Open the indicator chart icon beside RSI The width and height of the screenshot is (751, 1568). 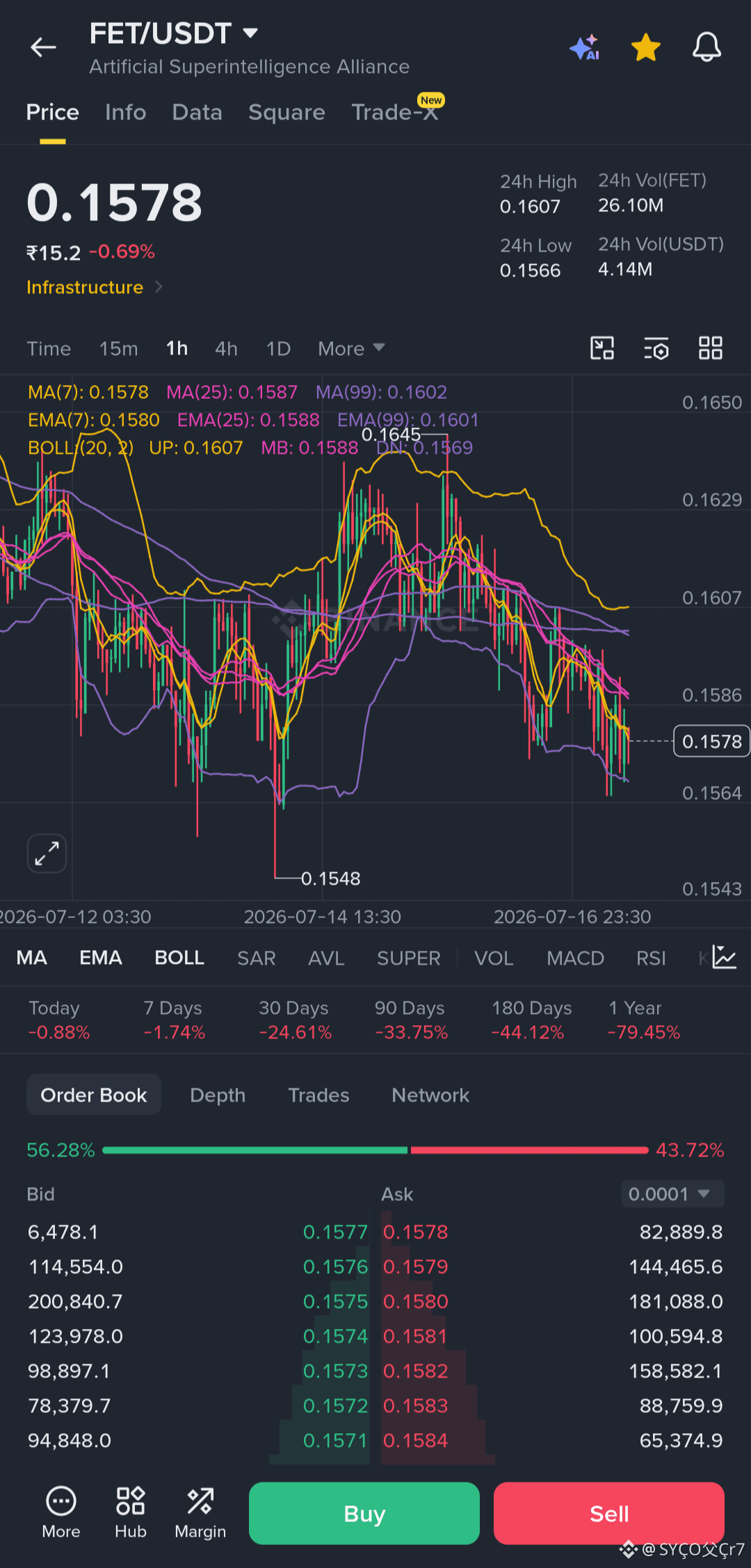[x=724, y=957]
